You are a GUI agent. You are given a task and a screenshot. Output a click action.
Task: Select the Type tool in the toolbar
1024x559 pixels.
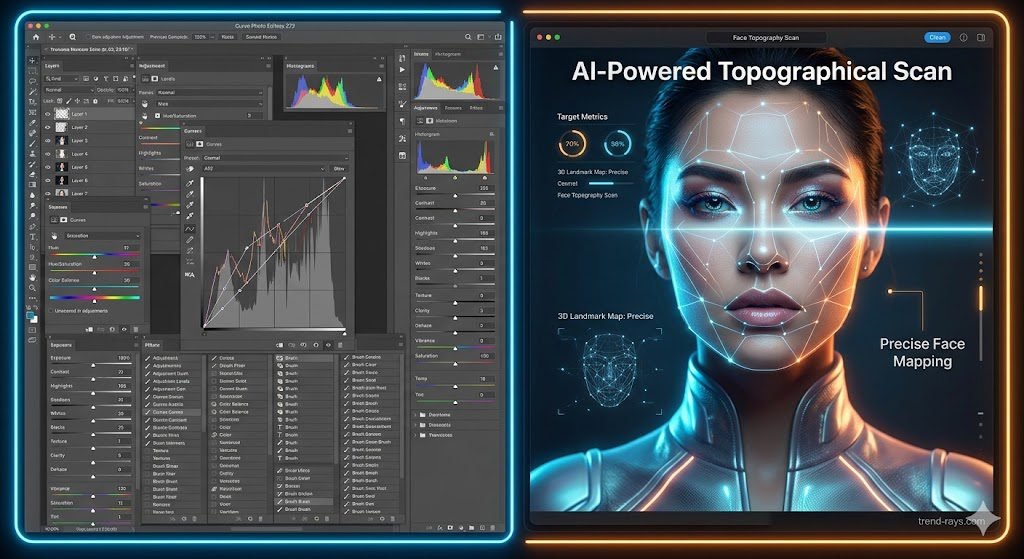33,236
